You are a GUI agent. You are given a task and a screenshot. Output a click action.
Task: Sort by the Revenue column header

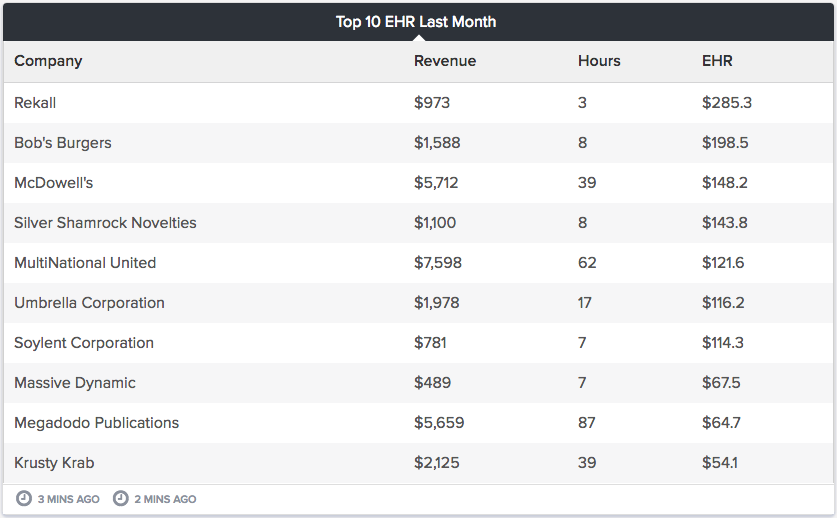click(x=445, y=61)
